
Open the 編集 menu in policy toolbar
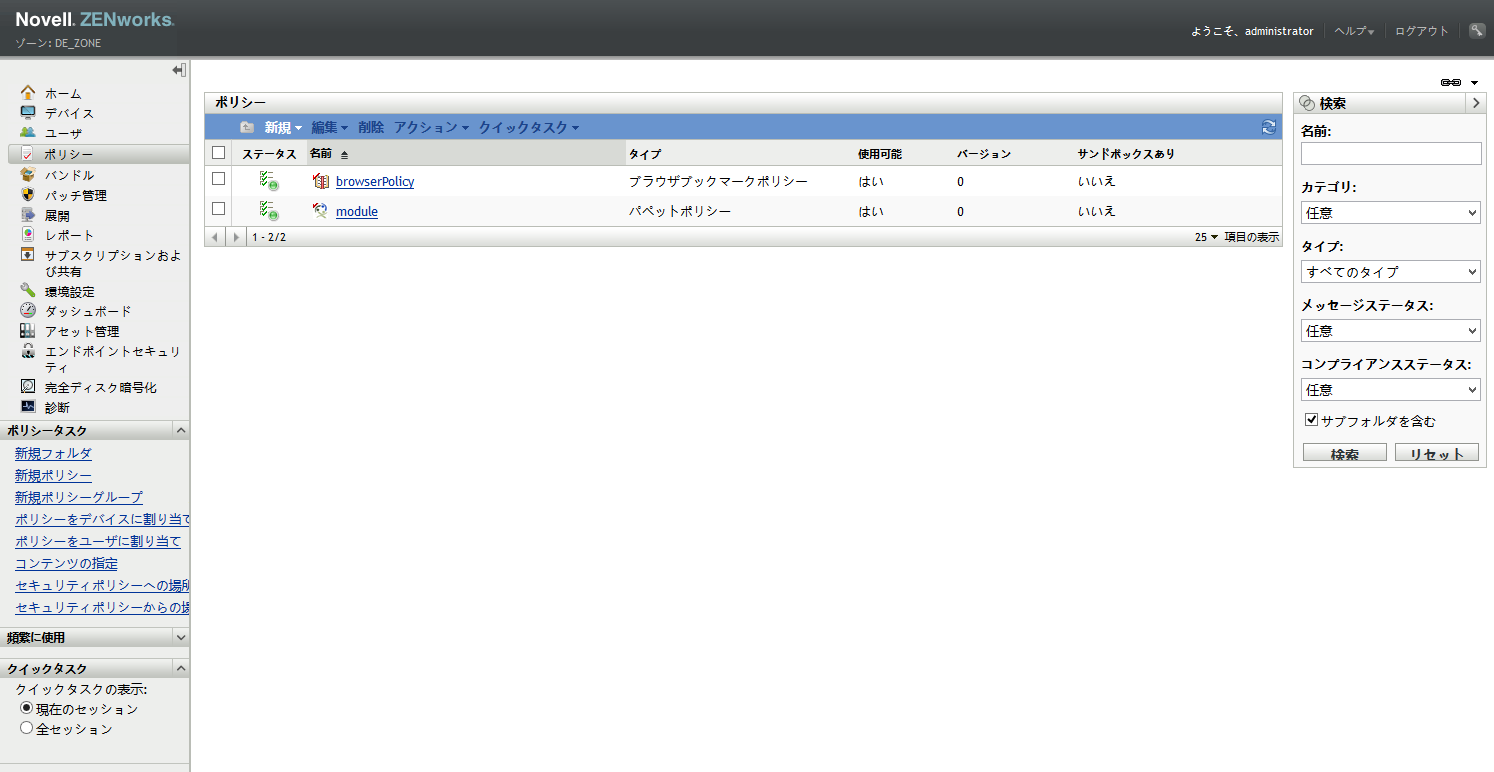click(330, 127)
